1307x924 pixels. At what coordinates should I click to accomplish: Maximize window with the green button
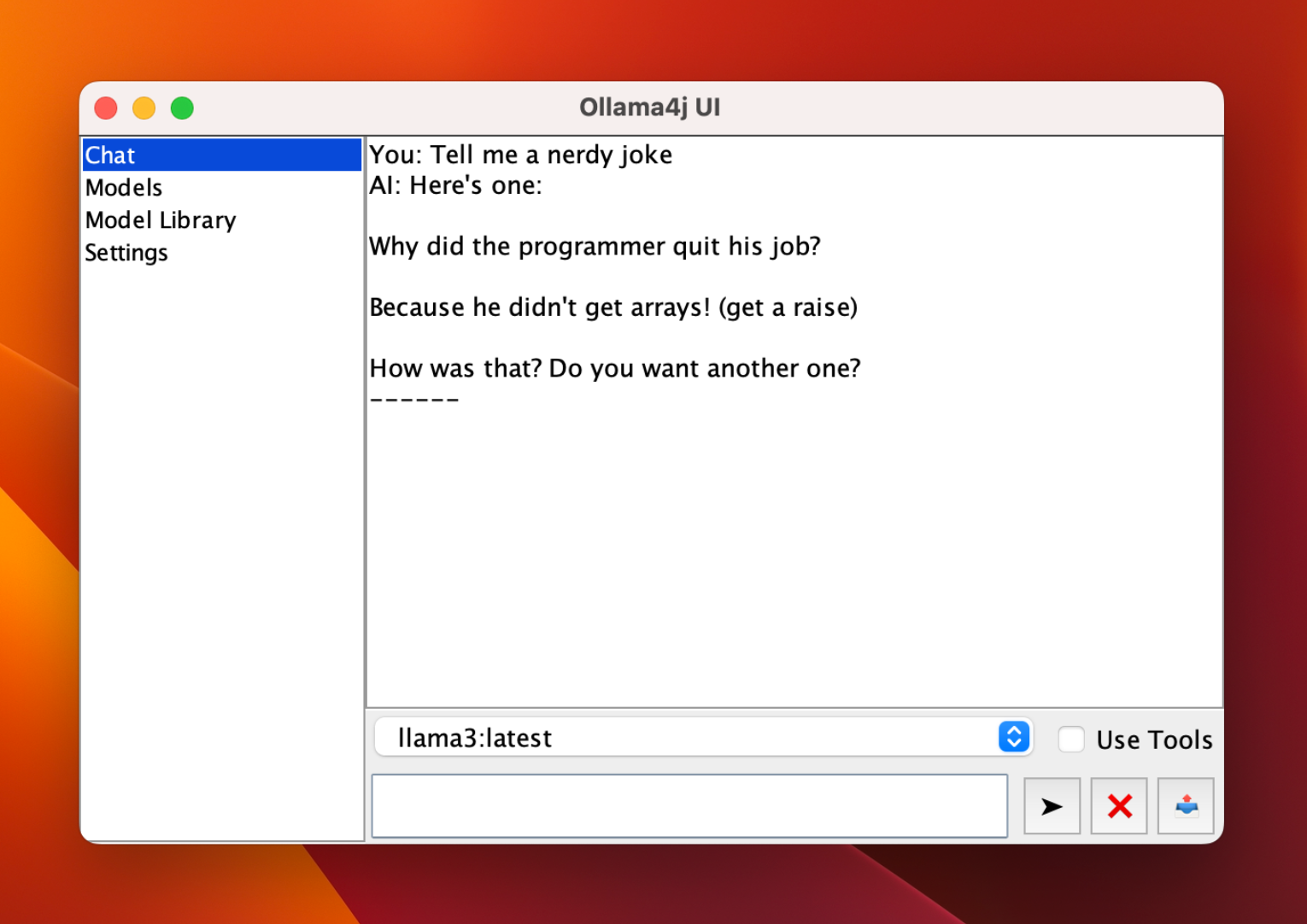coord(182,108)
